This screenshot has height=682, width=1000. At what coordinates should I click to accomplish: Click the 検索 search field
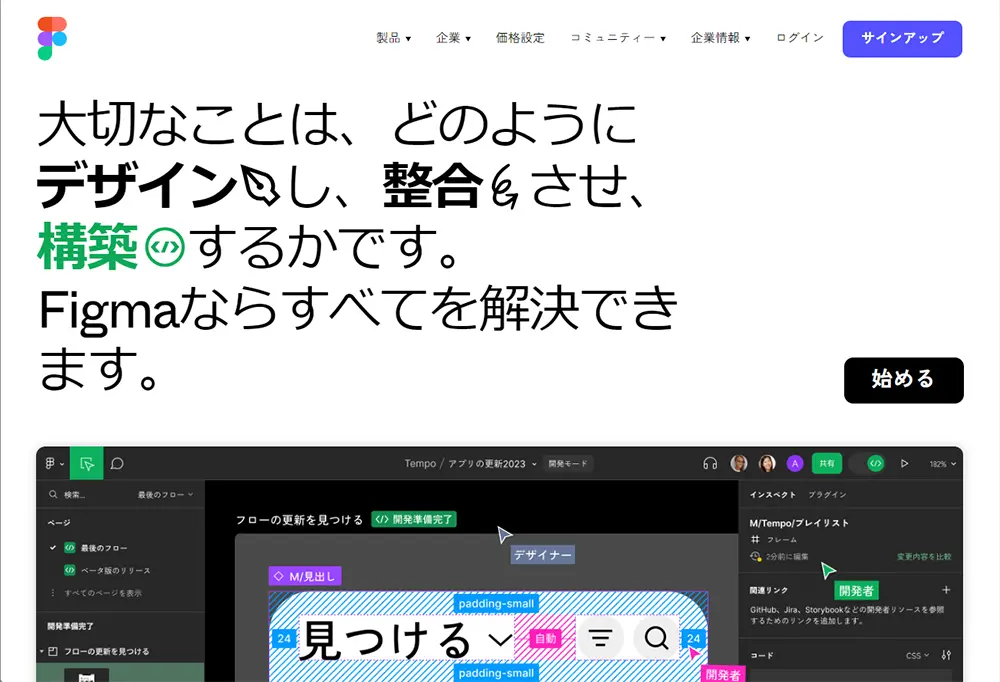73,494
